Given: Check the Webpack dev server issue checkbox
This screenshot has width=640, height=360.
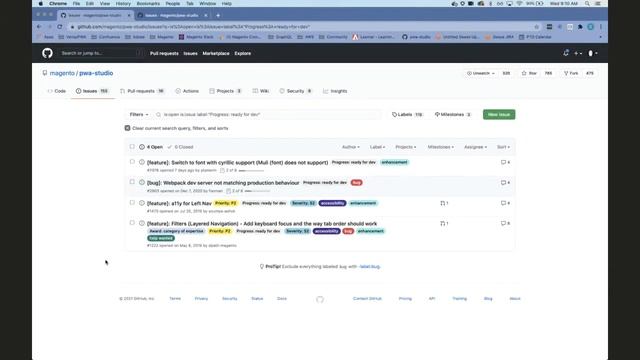Looking at the screenshot, I should [x=132, y=182].
